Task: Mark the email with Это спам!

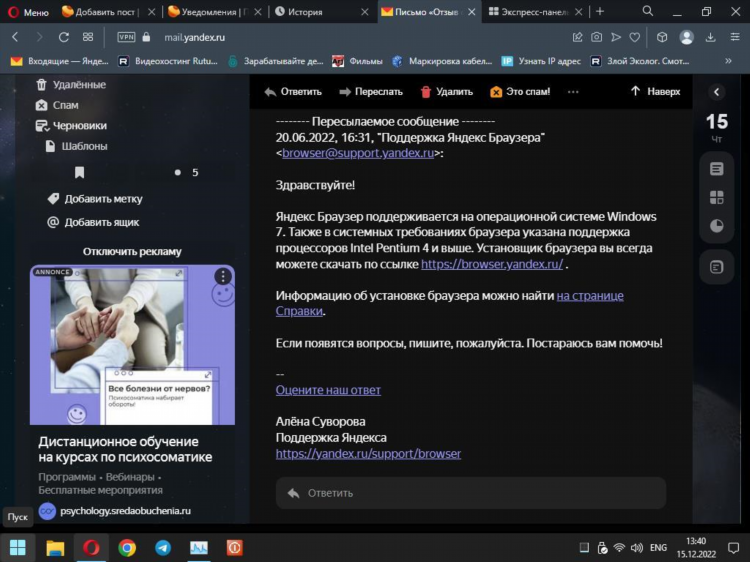Action: [x=520, y=91]
